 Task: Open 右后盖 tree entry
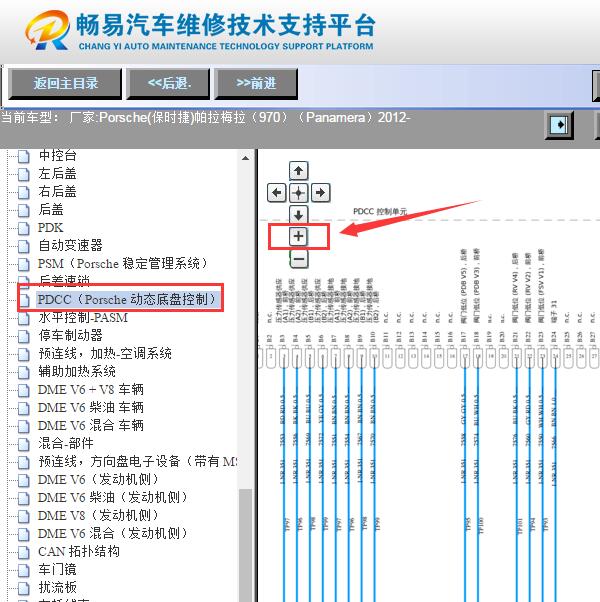(57, 191)
